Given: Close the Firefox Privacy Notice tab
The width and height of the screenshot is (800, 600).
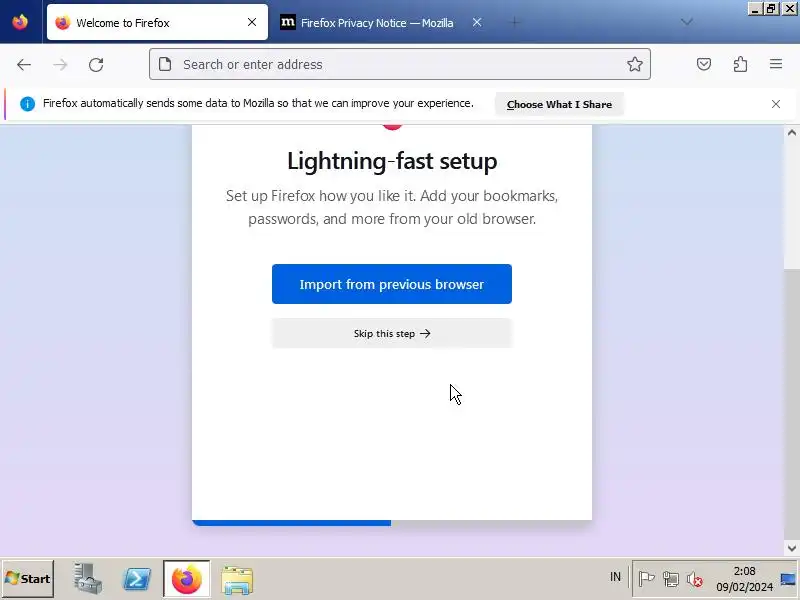Looking at the screenshot, I should [477, 22].
